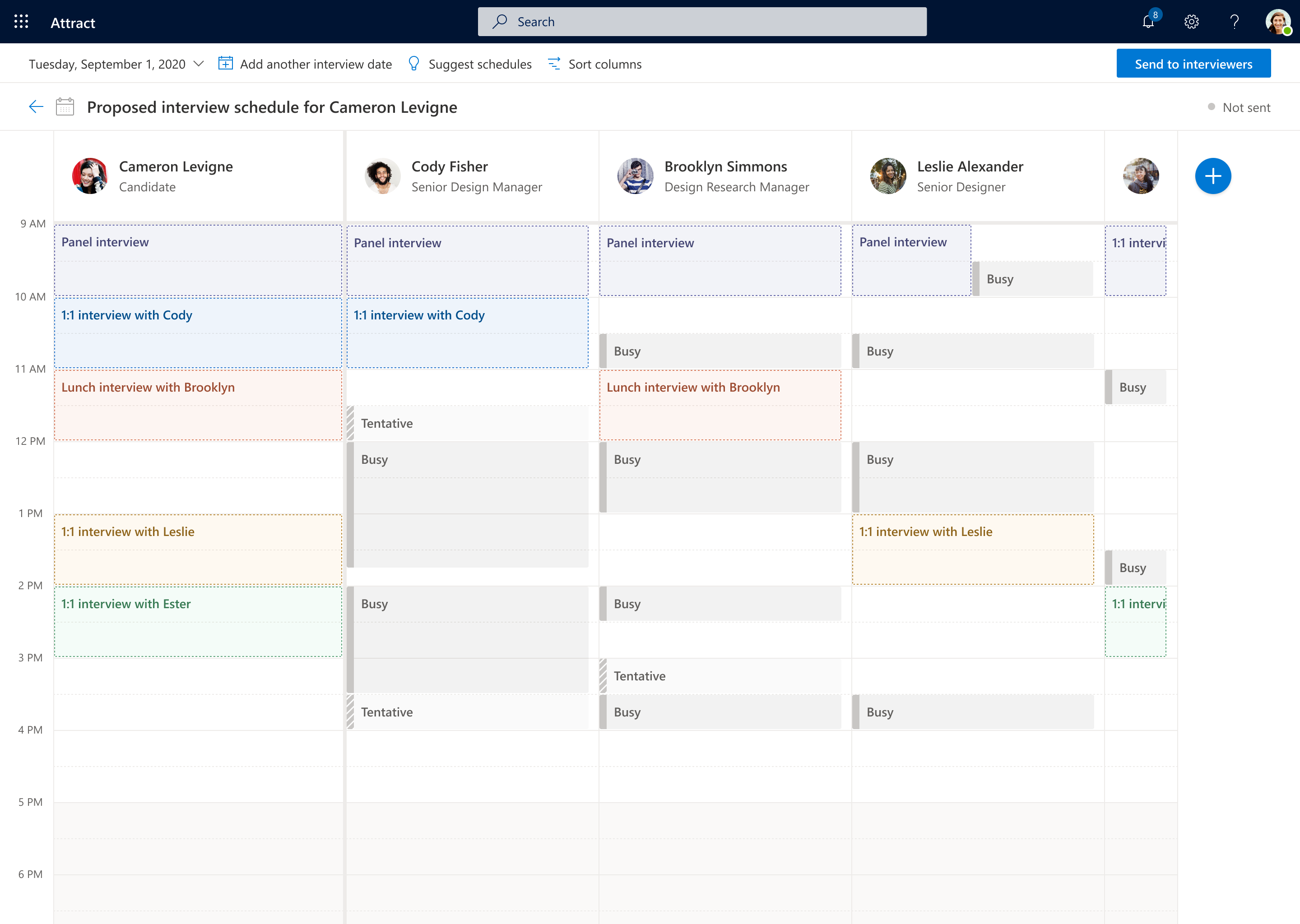Viewport: 1300px width, 924px height.
Task: Click Cody Fisher's profile photo
Action: click(x=382, y=176)
